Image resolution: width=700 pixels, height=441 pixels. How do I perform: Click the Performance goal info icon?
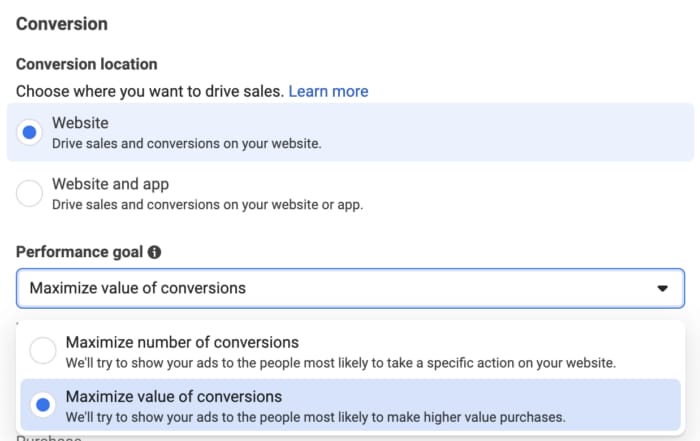tap(154, 253)
